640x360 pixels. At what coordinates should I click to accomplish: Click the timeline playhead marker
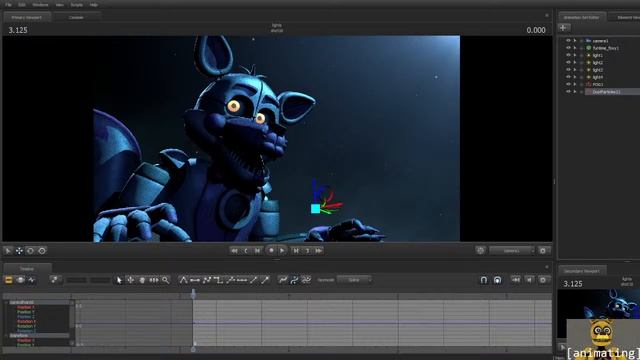(193, 293)
